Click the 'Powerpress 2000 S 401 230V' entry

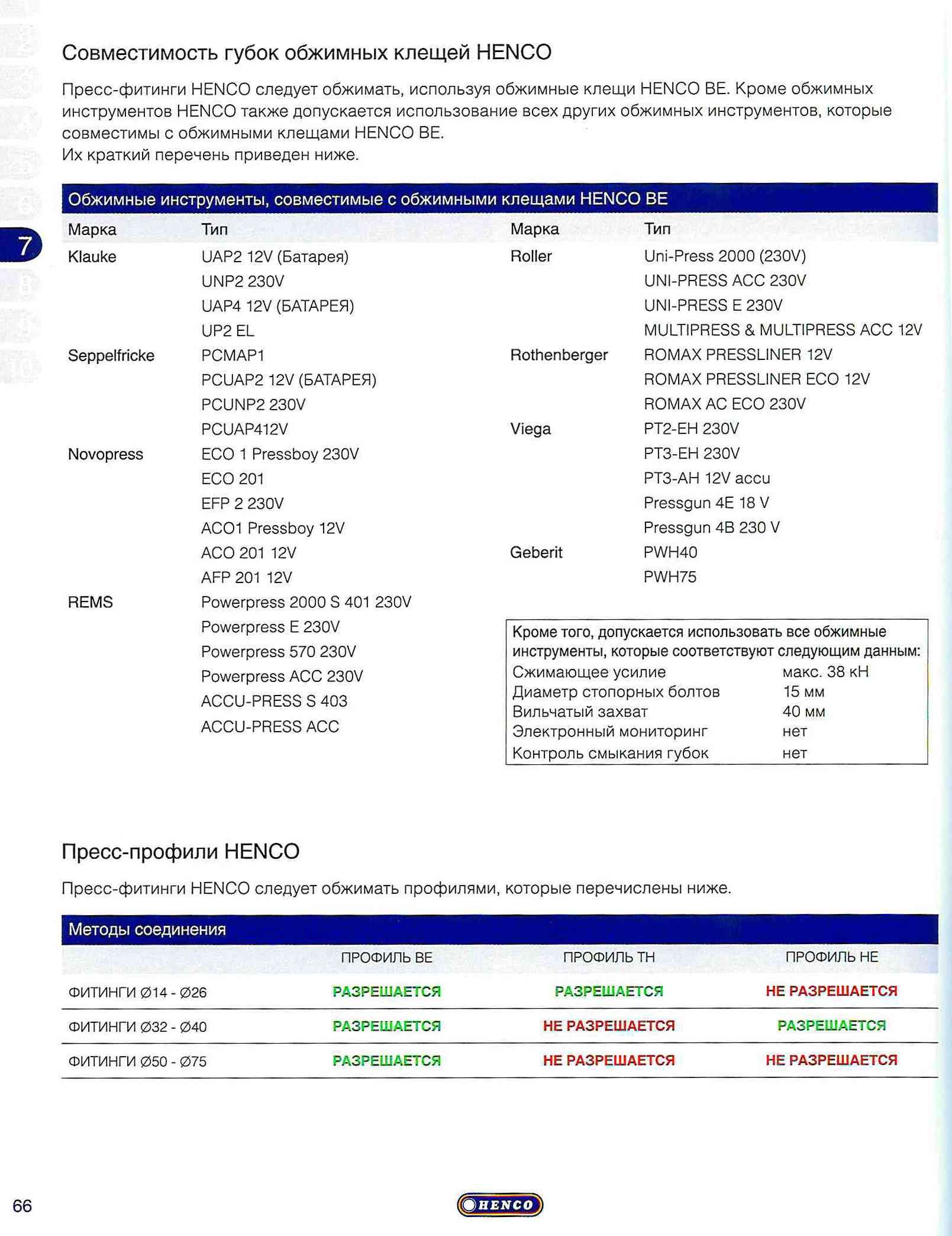[306, 602]
